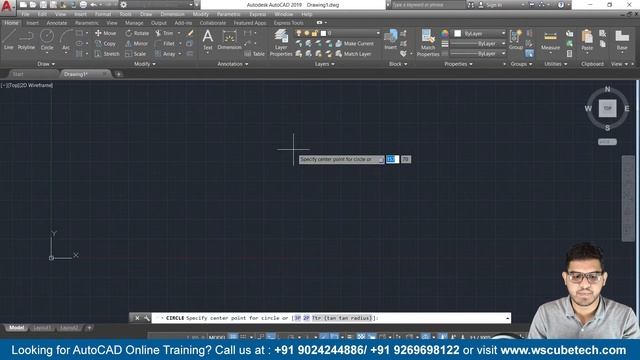Select the Polyline tool
The width and height of the screenshot is (640, 360).
(26, 40)
